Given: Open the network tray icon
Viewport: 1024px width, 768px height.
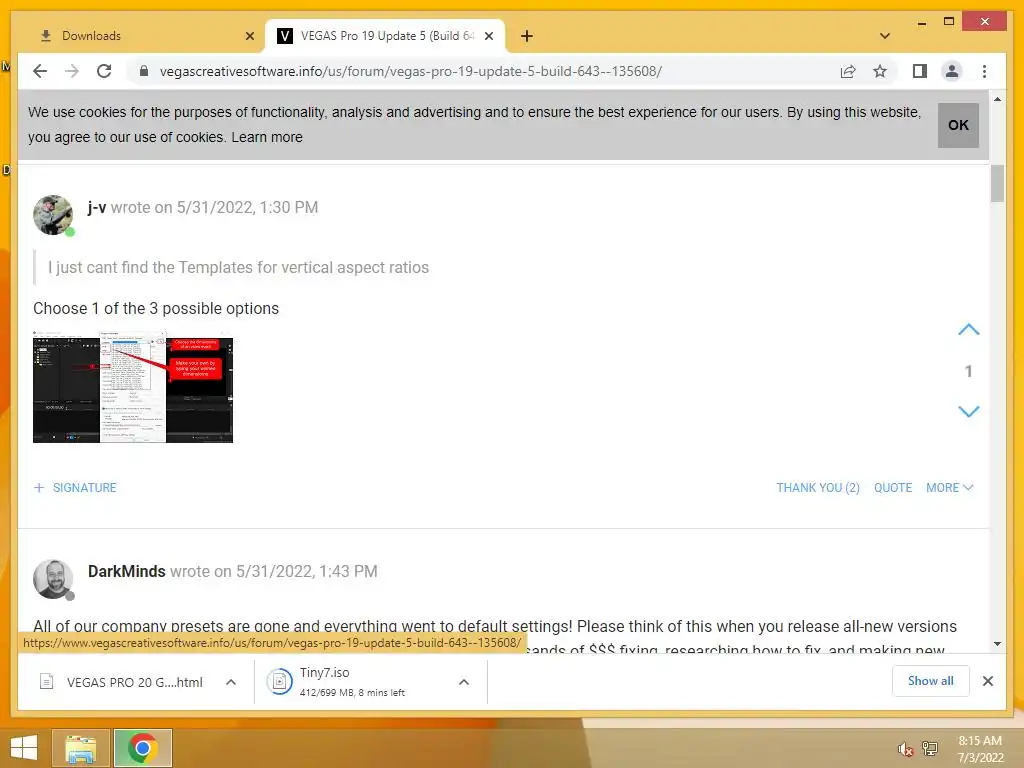Looking at the screenshot, I should (x=929, y=749).
